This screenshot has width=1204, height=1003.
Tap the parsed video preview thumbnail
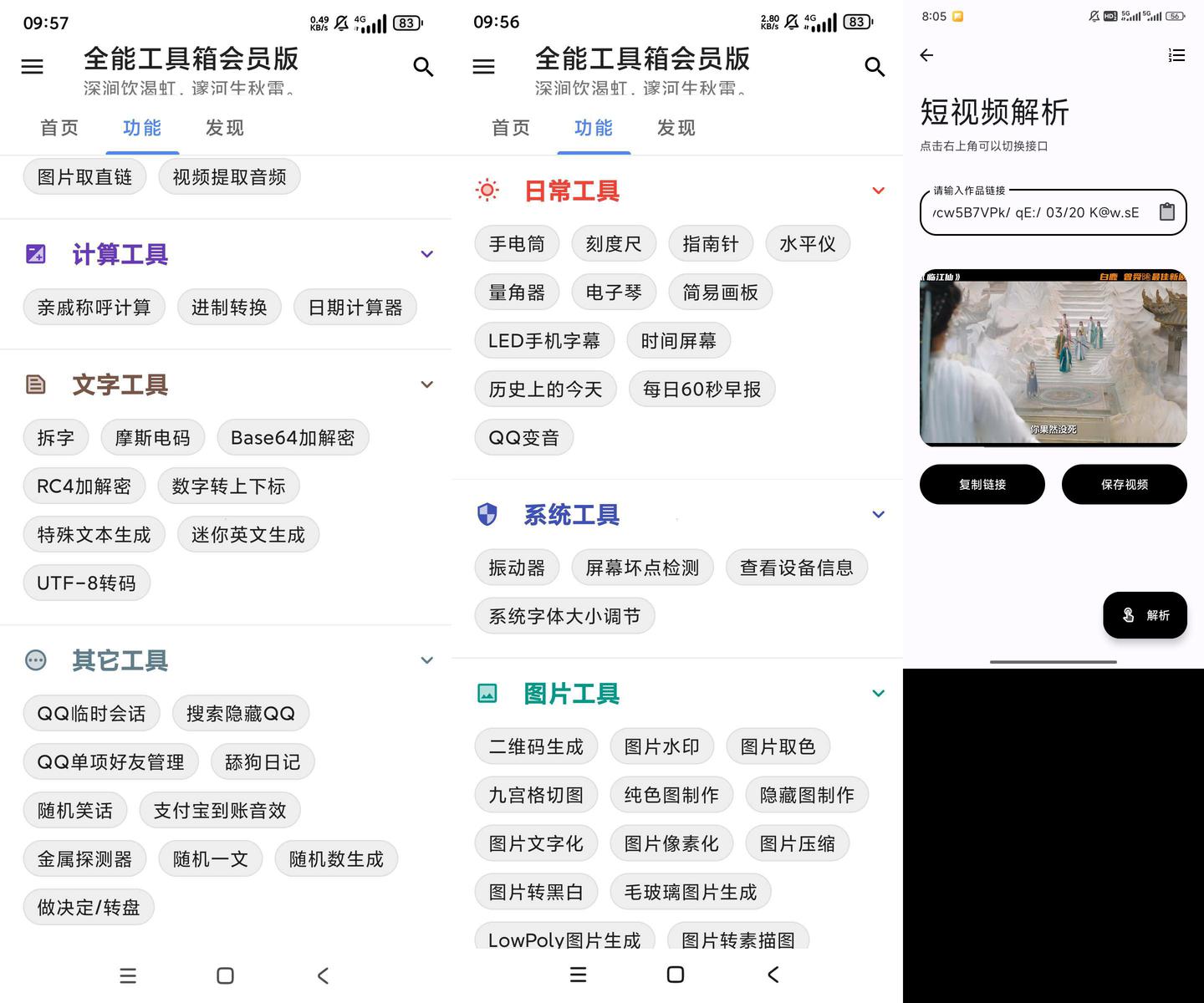[1053, 358]
